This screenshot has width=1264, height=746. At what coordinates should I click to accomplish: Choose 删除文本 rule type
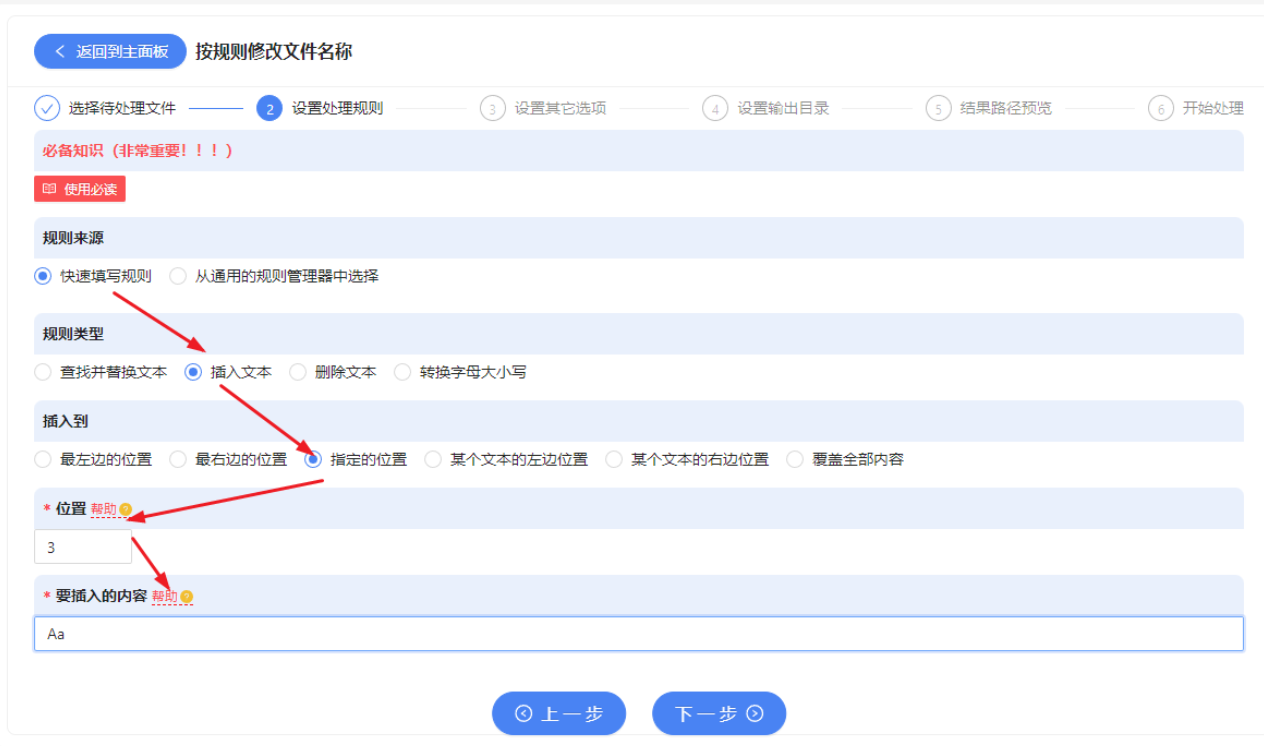click(x=332, y=372)
